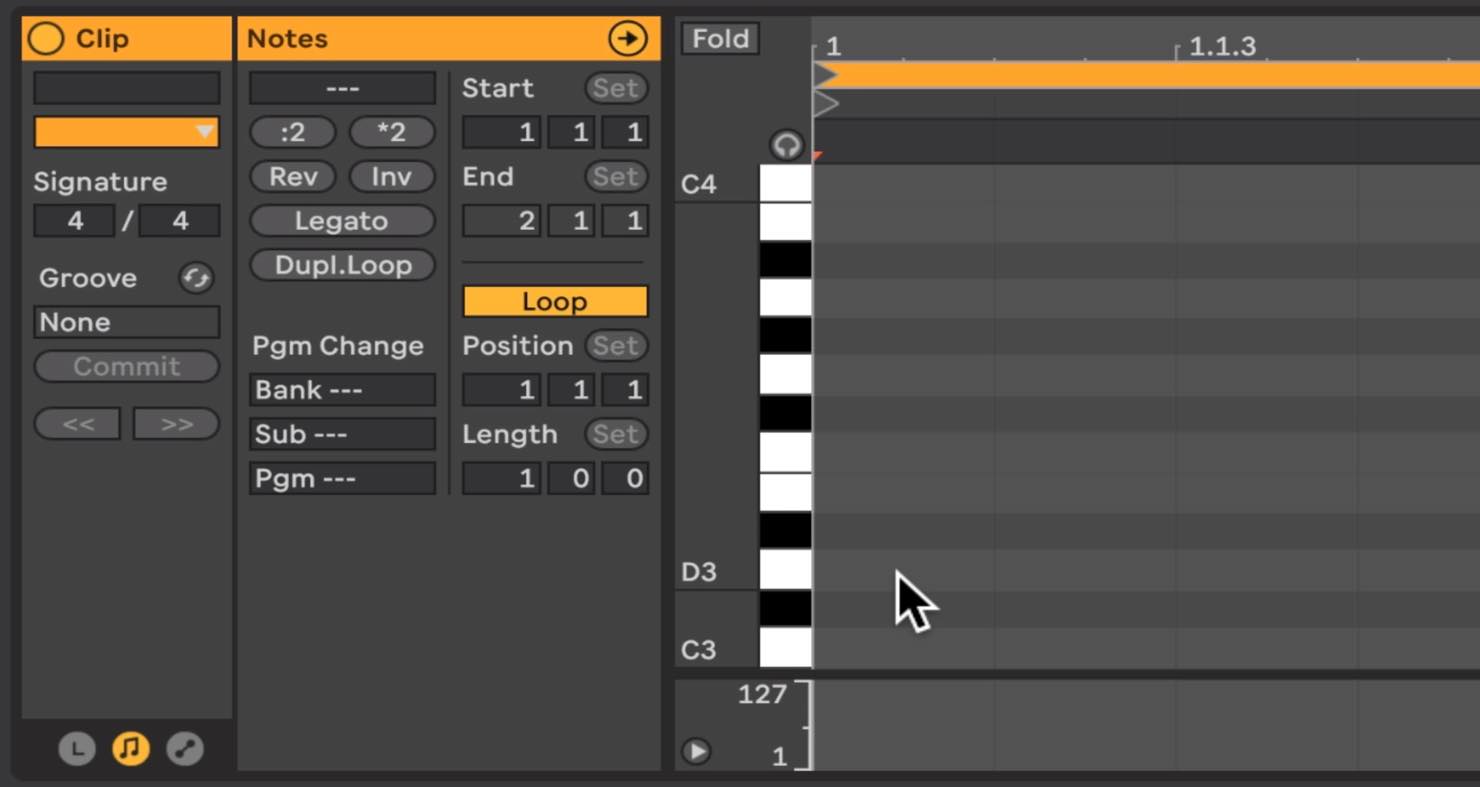The height and width of the screenshot is (787, 1480).
Task: Click the Clip activator circle icon
Action: click(46, 38)
